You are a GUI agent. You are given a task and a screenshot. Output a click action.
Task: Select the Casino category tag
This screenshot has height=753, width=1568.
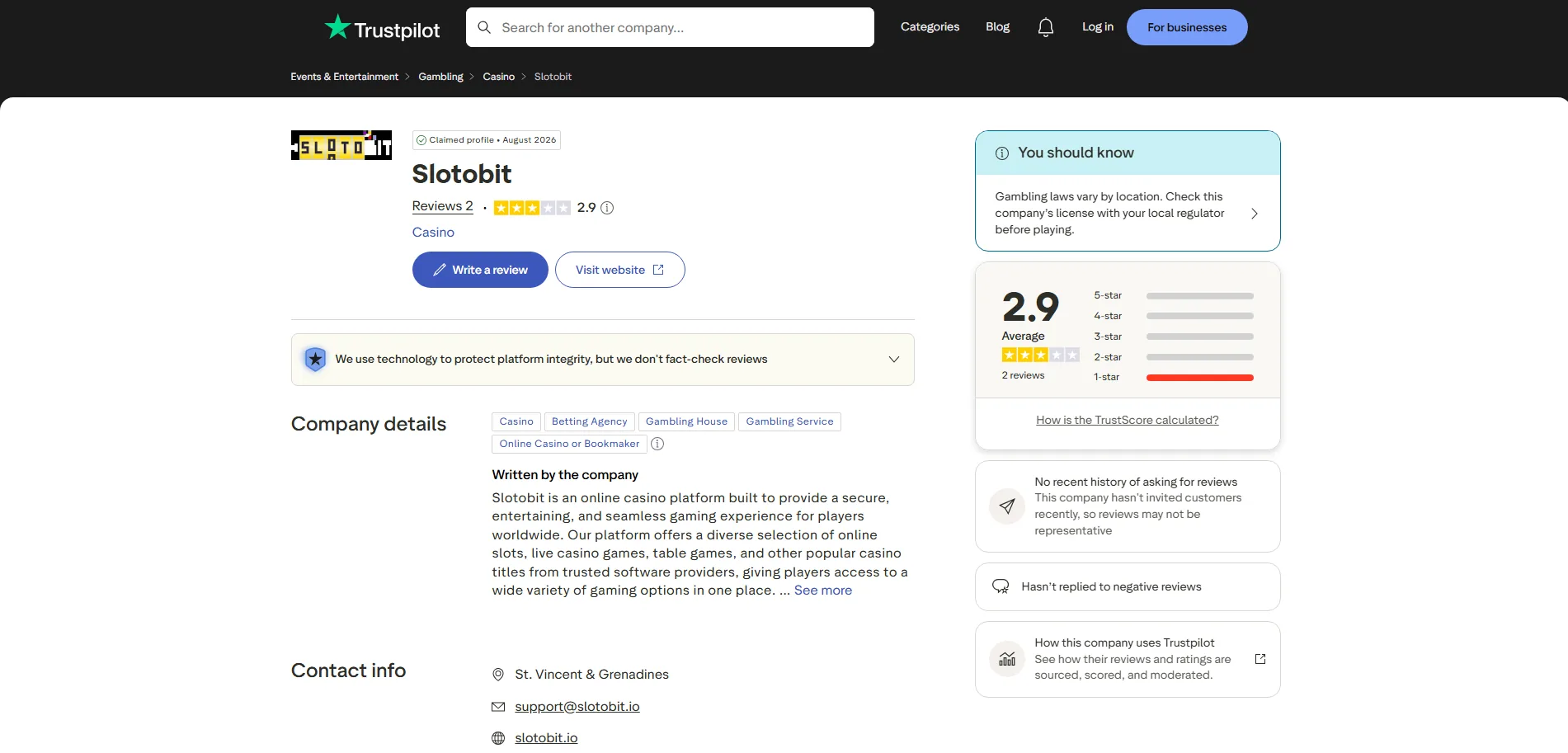516,421
